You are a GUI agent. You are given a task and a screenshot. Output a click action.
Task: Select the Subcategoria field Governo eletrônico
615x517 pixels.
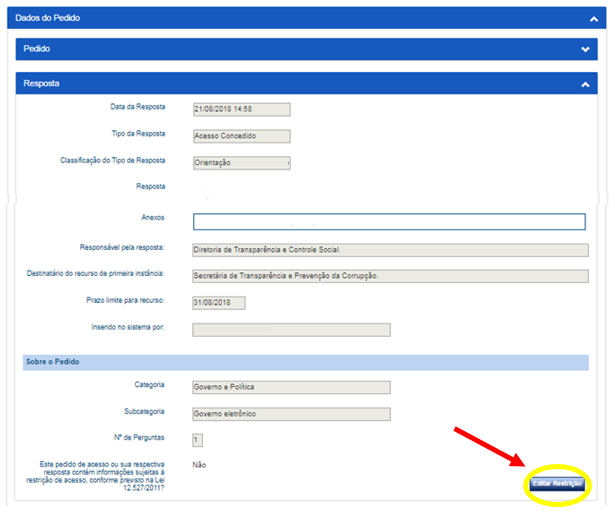pos(290,414)
